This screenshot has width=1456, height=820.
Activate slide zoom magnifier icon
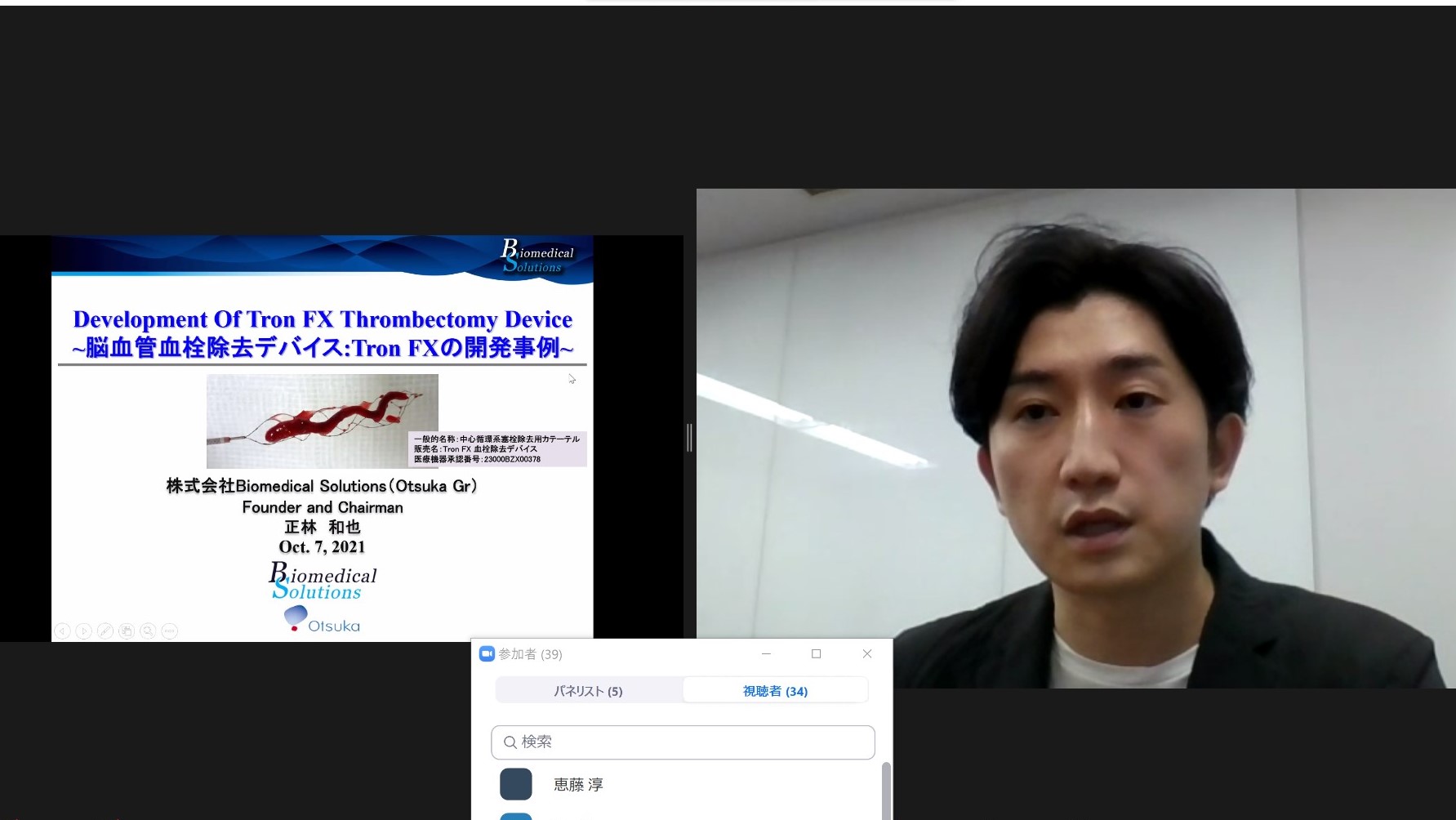[148, 631]
